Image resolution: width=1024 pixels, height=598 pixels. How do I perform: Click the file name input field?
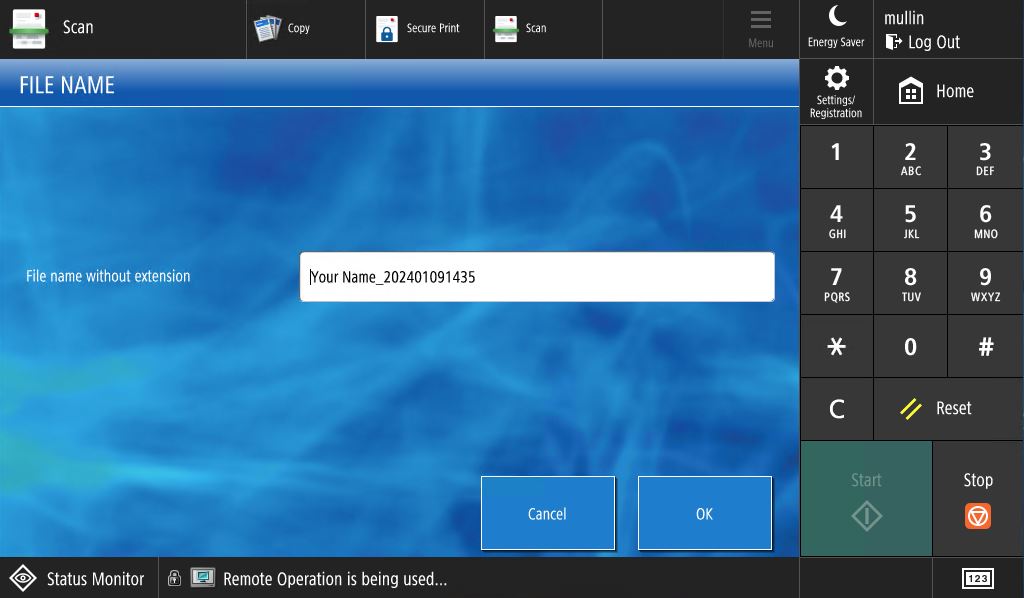[x=537, y=277]
